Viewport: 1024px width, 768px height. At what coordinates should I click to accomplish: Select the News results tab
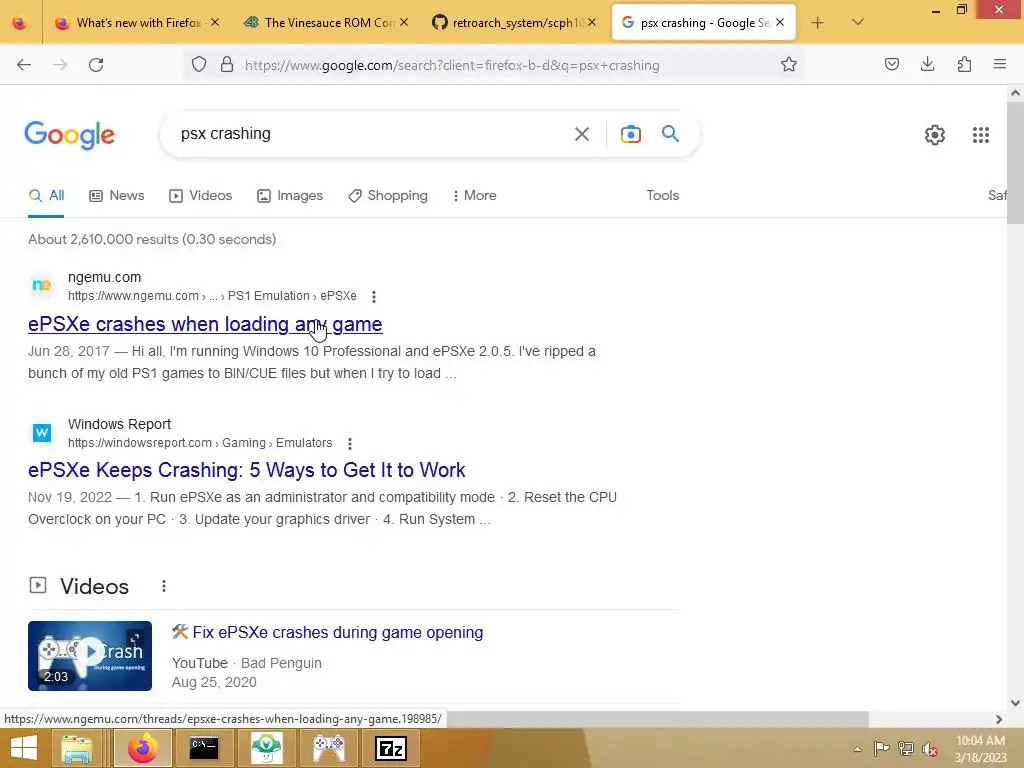click(x=117, y=195)
